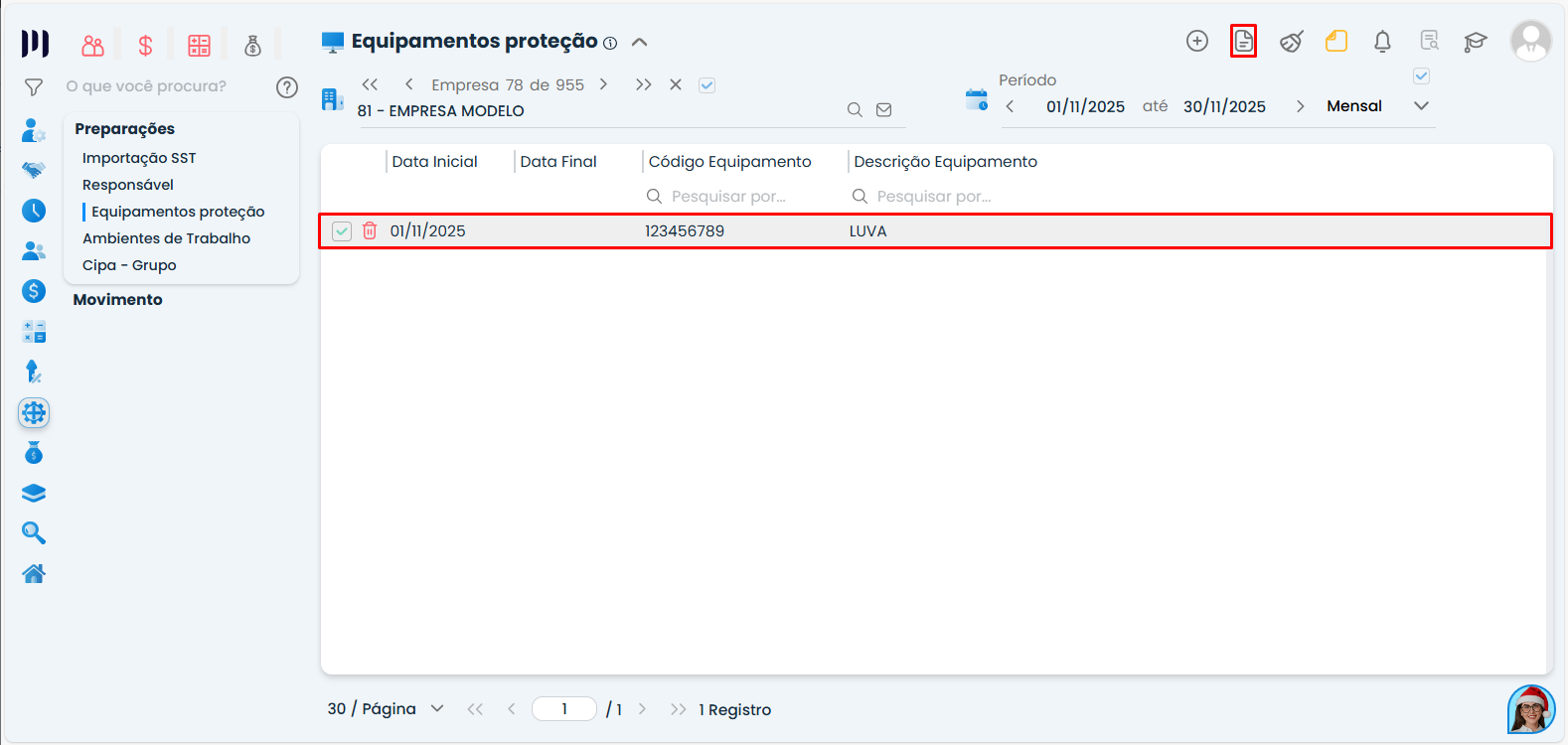Image resolution: width=1568 pixels, height=745 pixels.
Task: Click the page number input field
Action: tap(564, 709)
